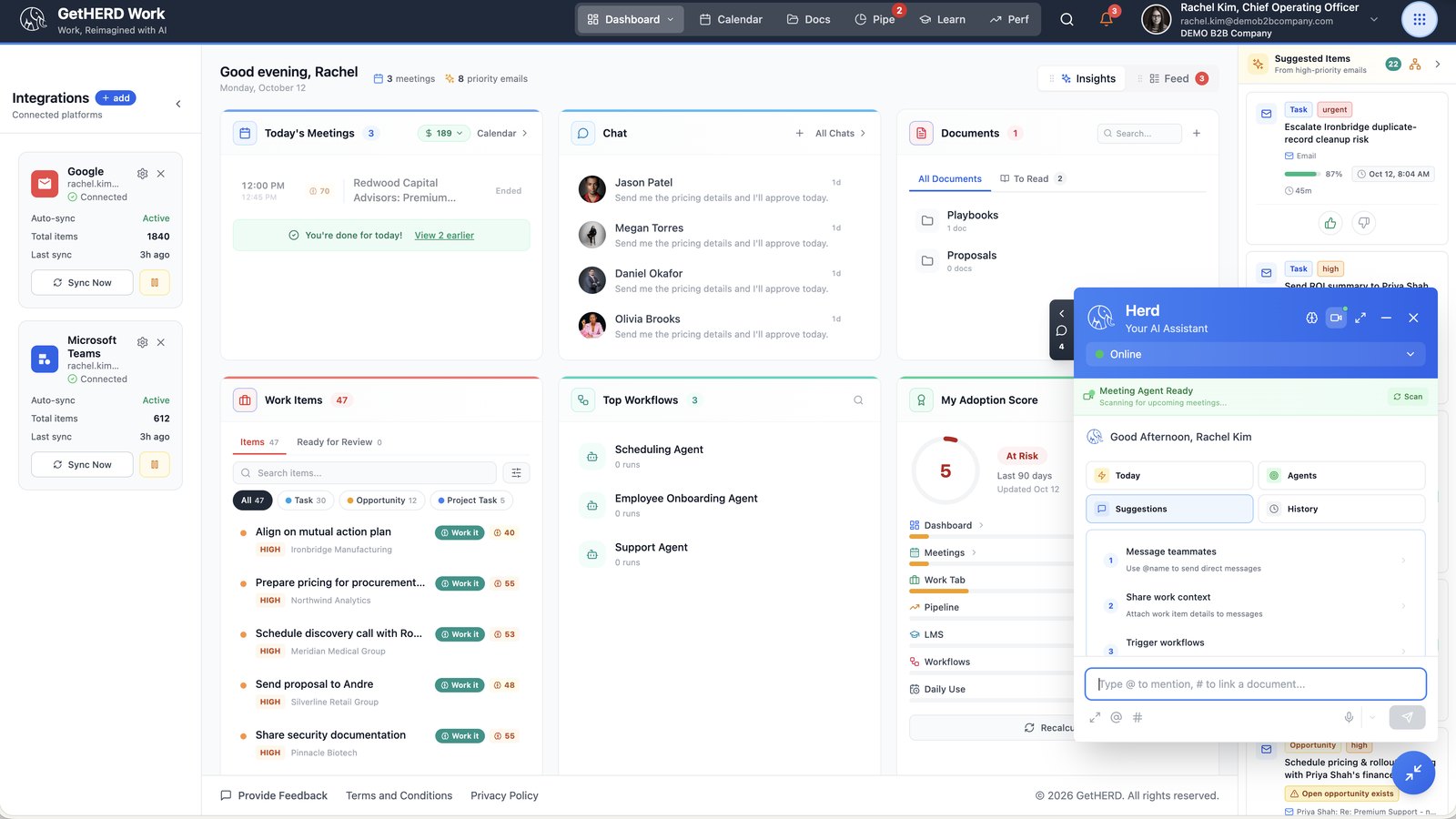
Task: Open notifications bell with 3 badge
Action: point(1107,19)
